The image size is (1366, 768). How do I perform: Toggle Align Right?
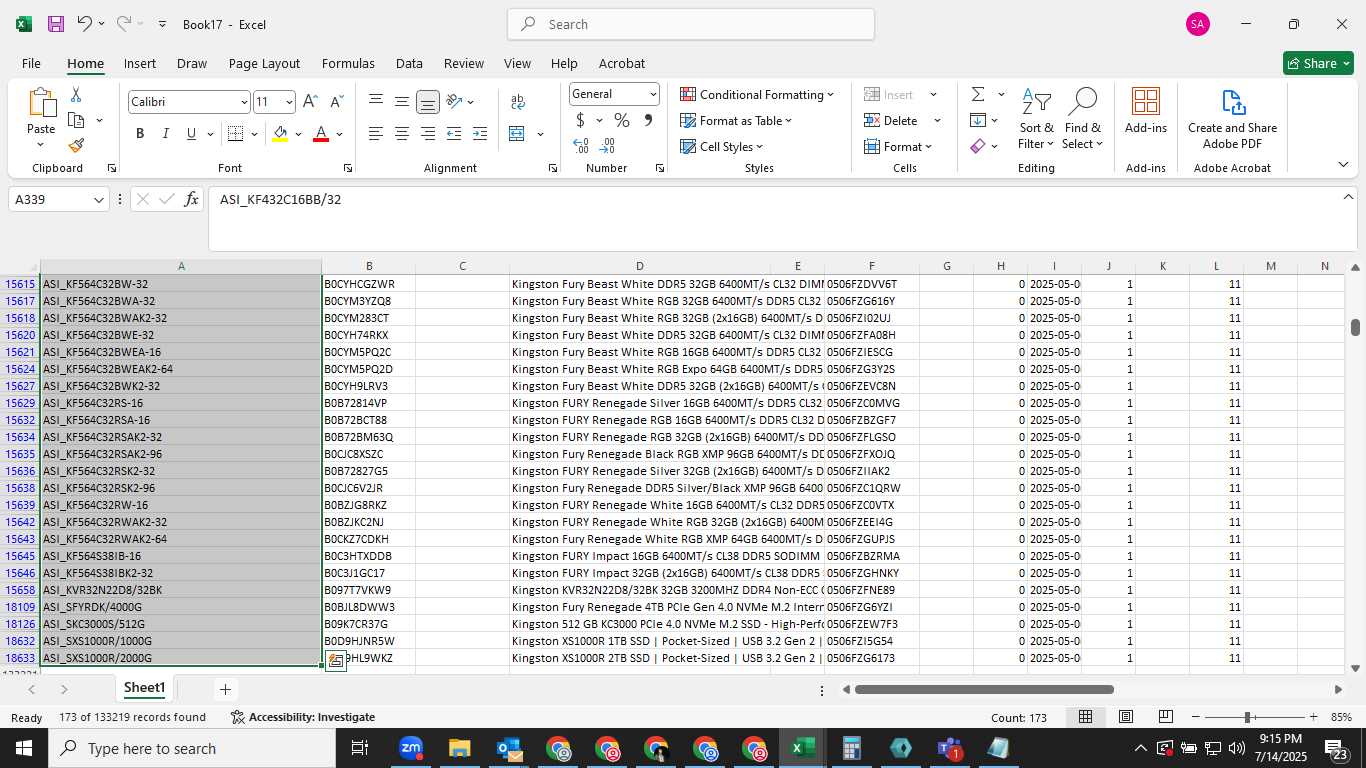[x=428, y=134]
